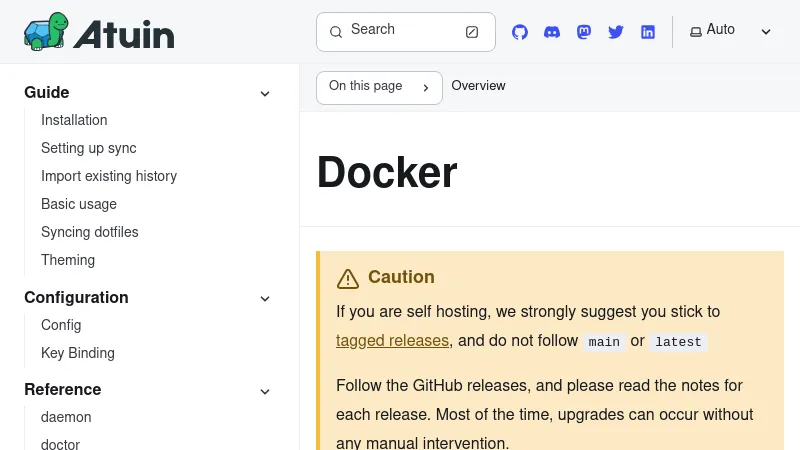Expand the On this page menu
Image resolution: width=800 pixels, height=450 pixels.
[x=379, y=88]
